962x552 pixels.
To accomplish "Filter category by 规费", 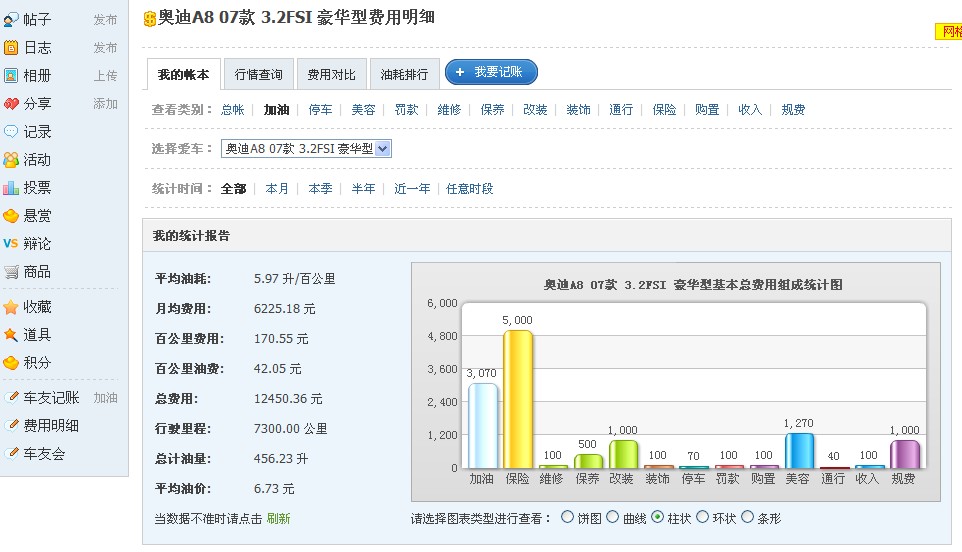I will coord(793,110).
